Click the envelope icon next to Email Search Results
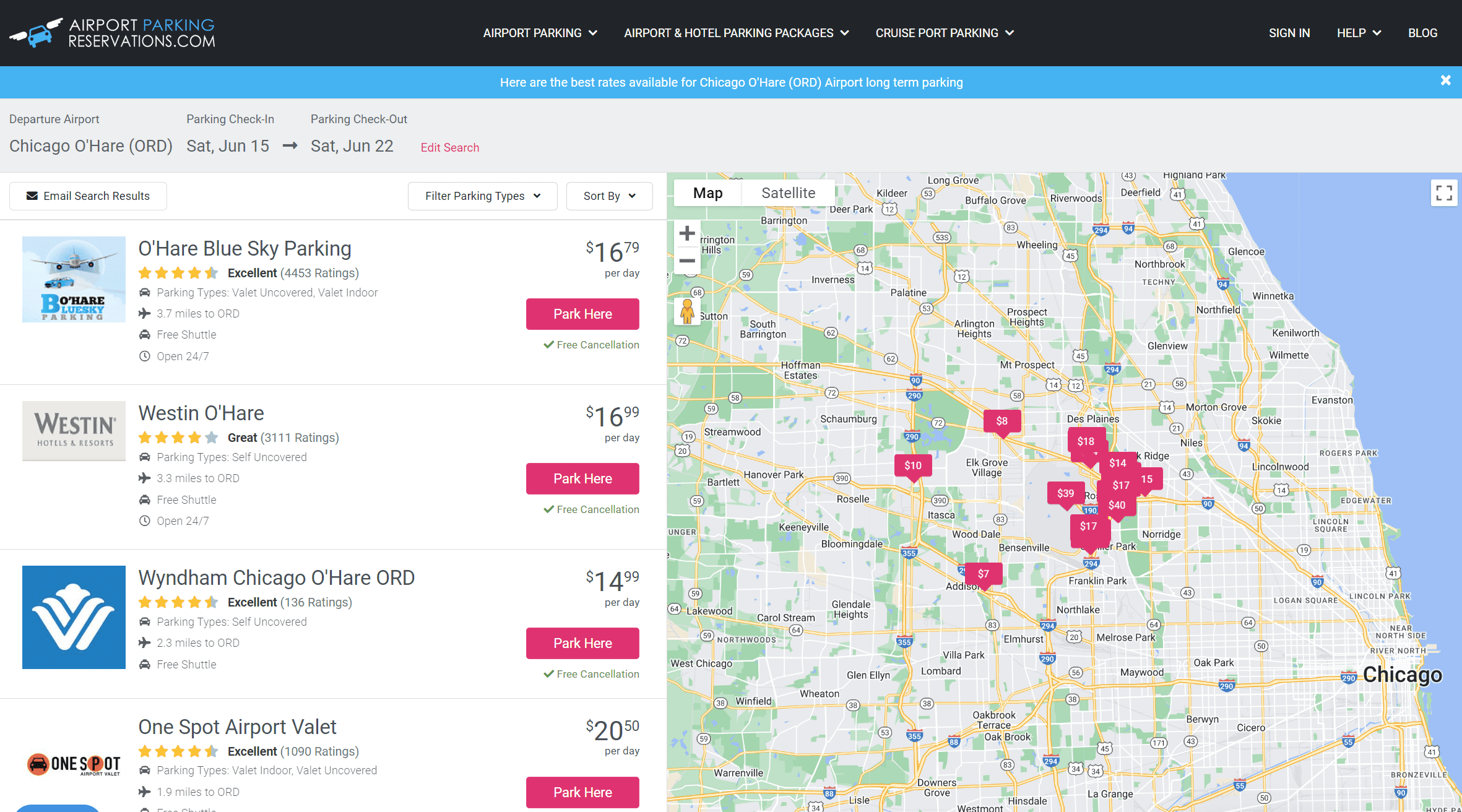 click(32, 196)
